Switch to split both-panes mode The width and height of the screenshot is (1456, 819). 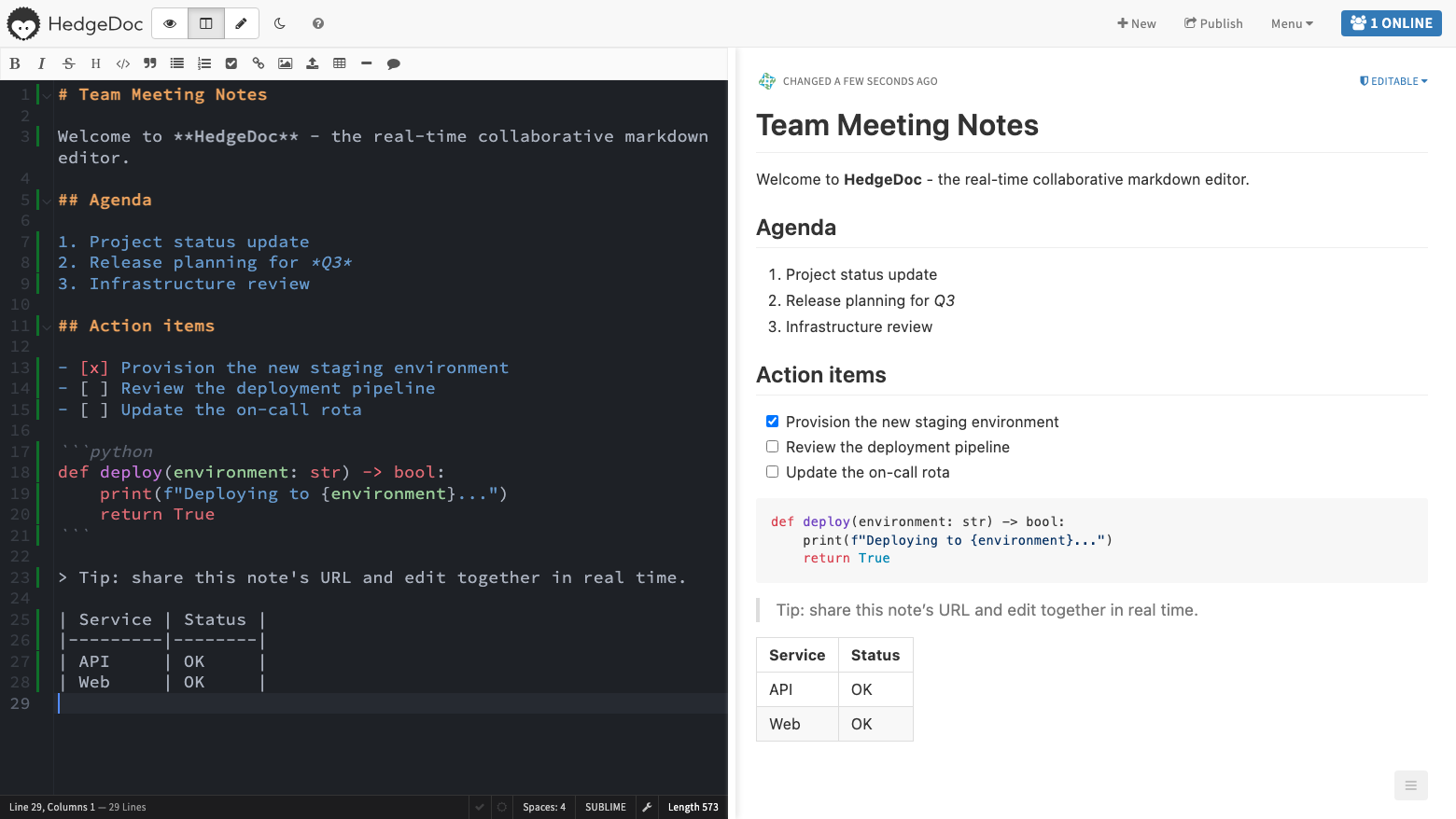click(206, 23)
